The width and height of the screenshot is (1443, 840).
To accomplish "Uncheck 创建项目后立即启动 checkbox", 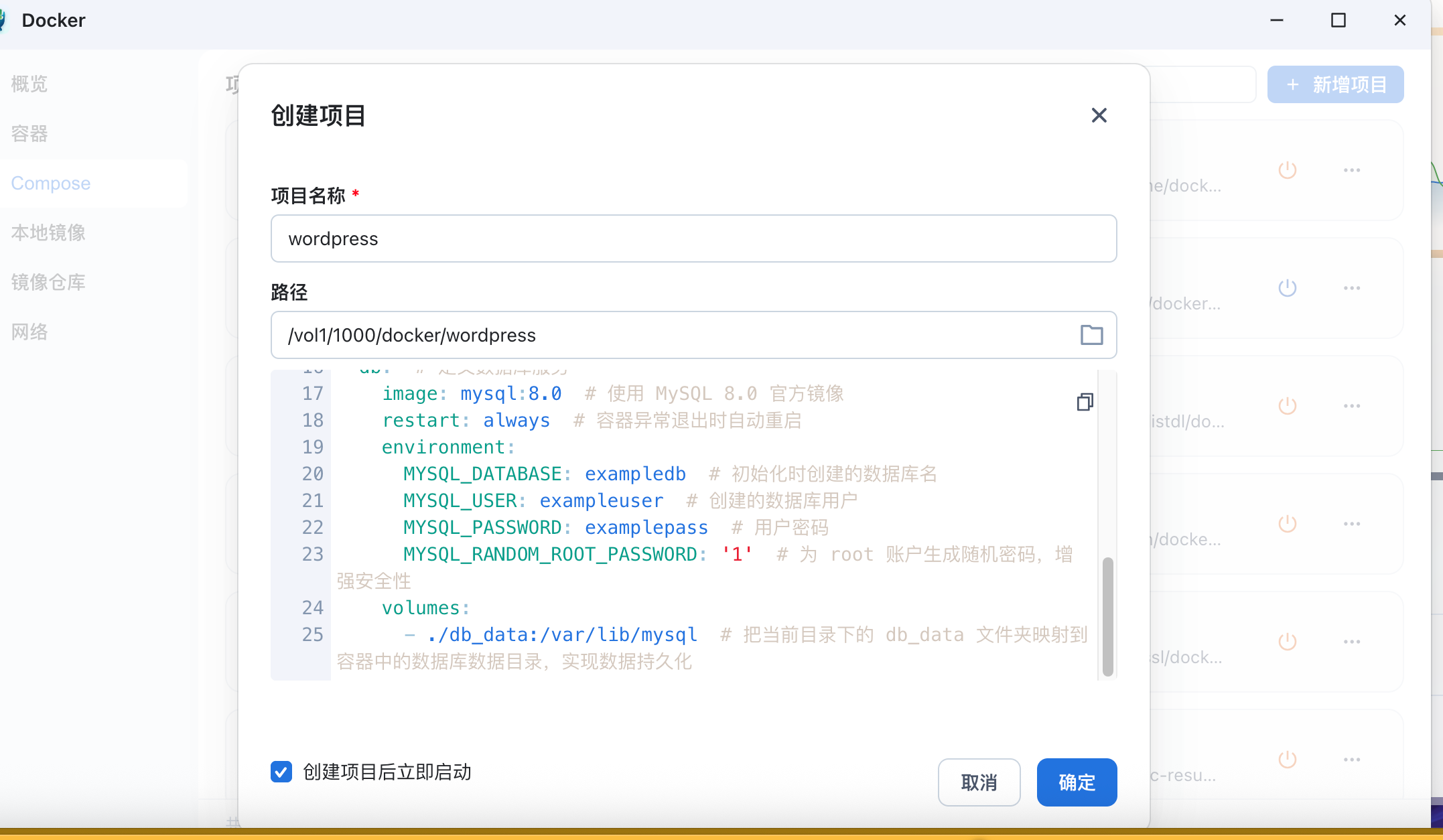I will (x=281, y=772).
